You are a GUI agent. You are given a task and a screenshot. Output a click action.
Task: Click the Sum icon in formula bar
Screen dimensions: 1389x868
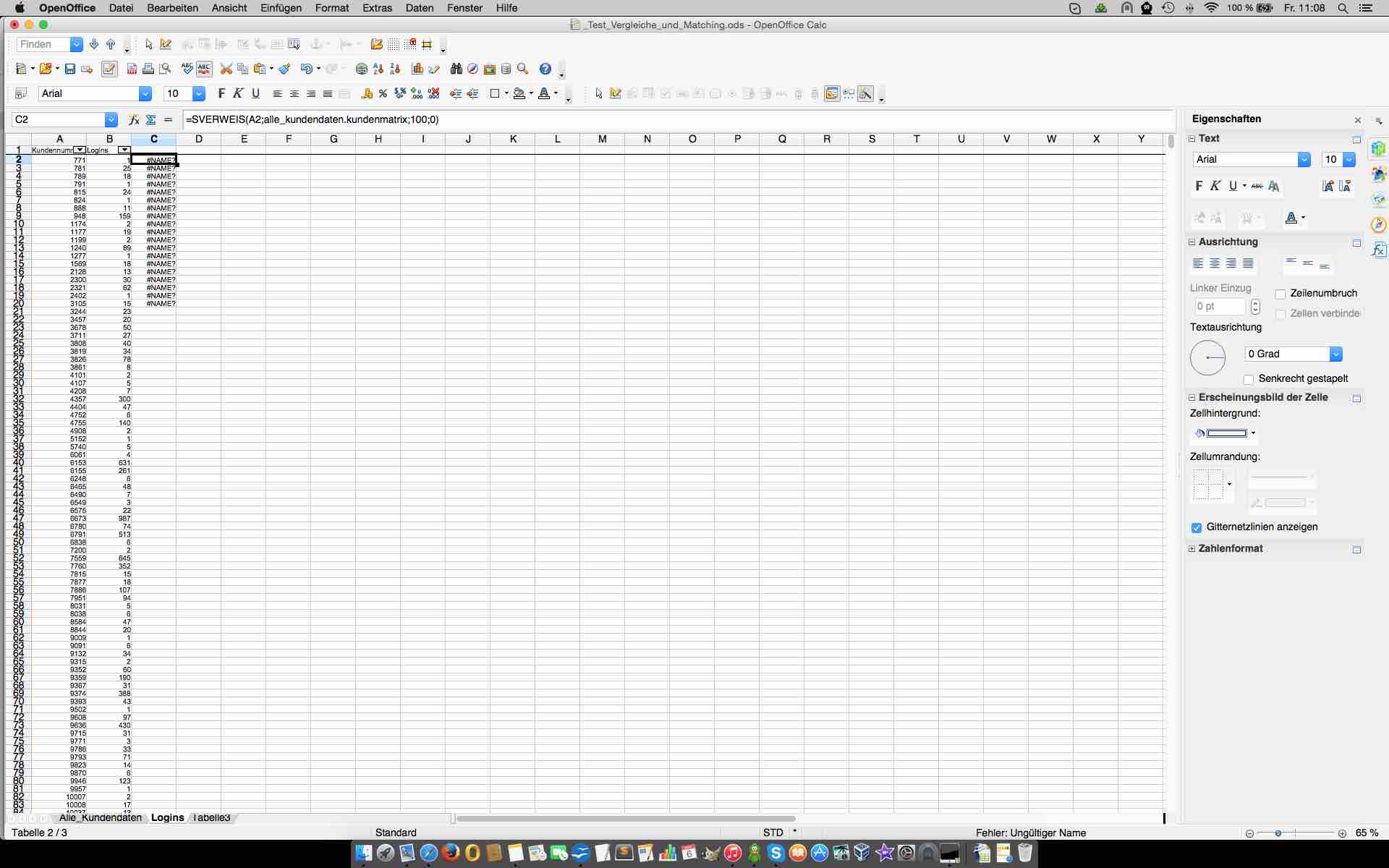(x=150, y=119)
